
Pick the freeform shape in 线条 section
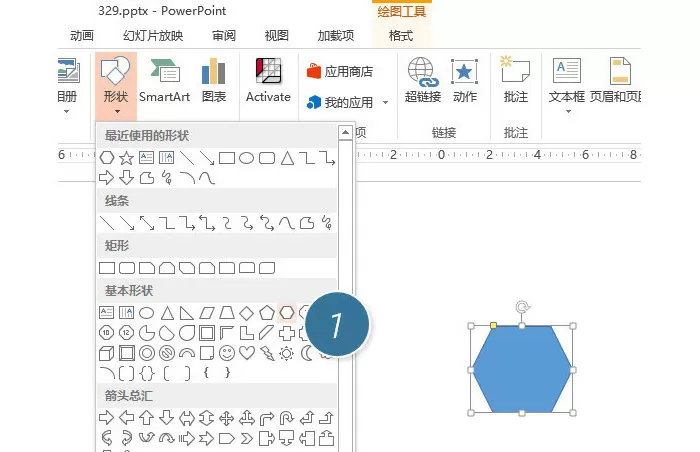307,223
